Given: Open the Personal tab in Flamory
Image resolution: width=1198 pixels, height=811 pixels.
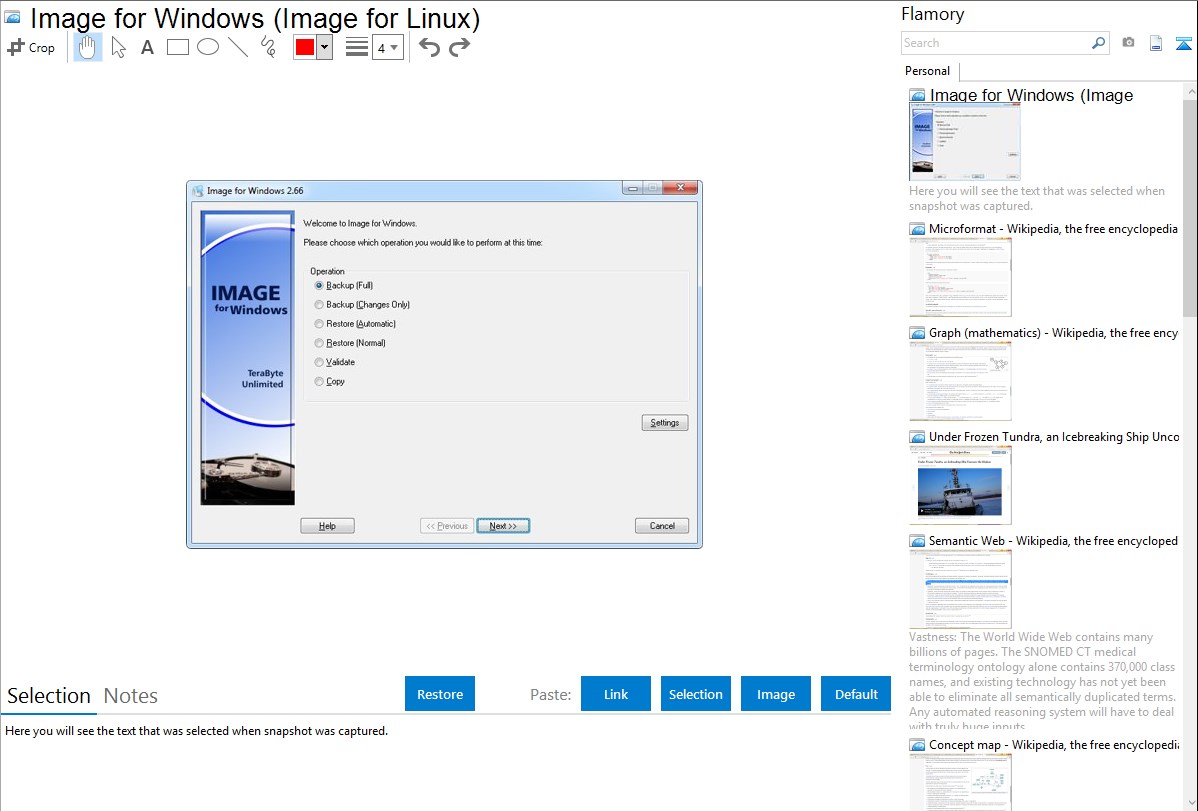Looking at the screenshot, I should coord(928,71).
